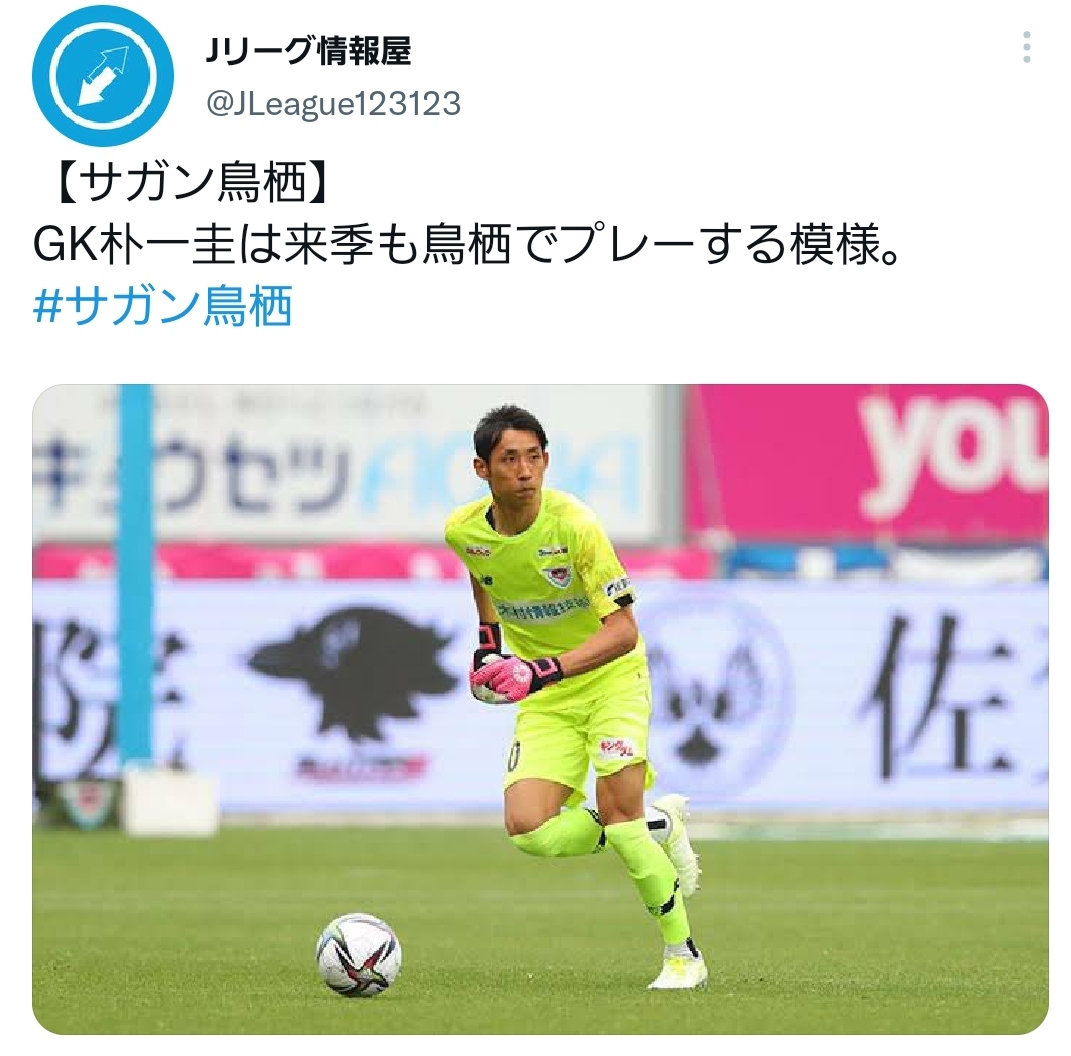
Task: Open the @JLeague123123 handle
Action: point(333,104)
